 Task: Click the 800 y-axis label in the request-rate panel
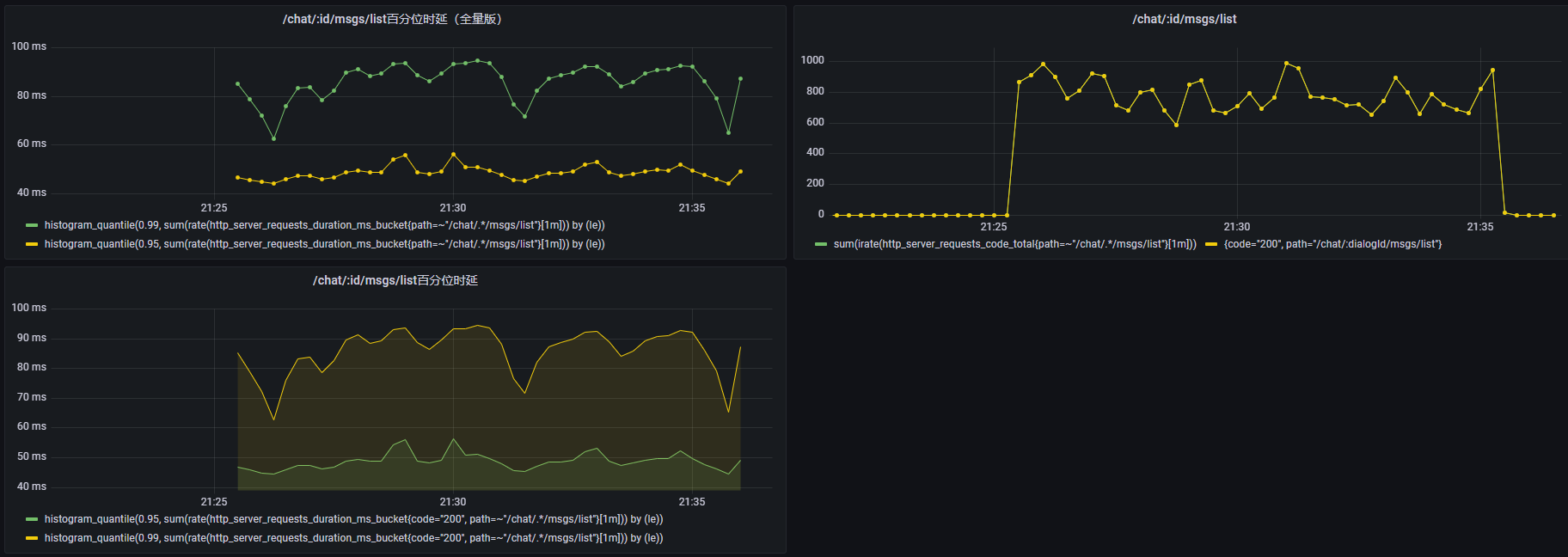point(815,91)
